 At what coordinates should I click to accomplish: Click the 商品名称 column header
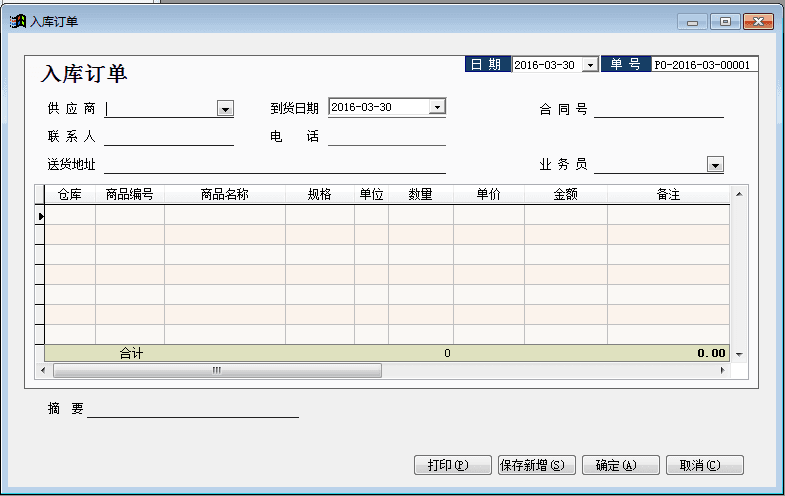point(224,195)
